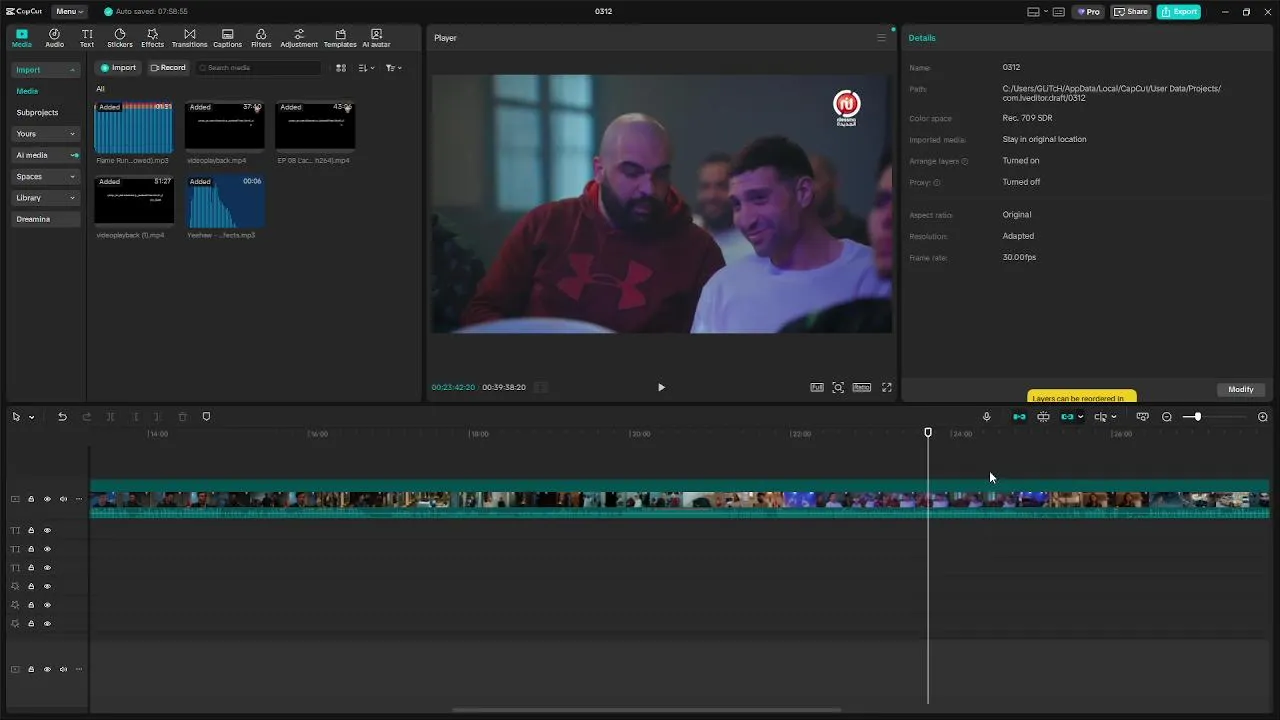Image resolution: width=1280 pixels, height=720 pixels.
Task: Open the Effects tab
Action: [x=152, y=38]
